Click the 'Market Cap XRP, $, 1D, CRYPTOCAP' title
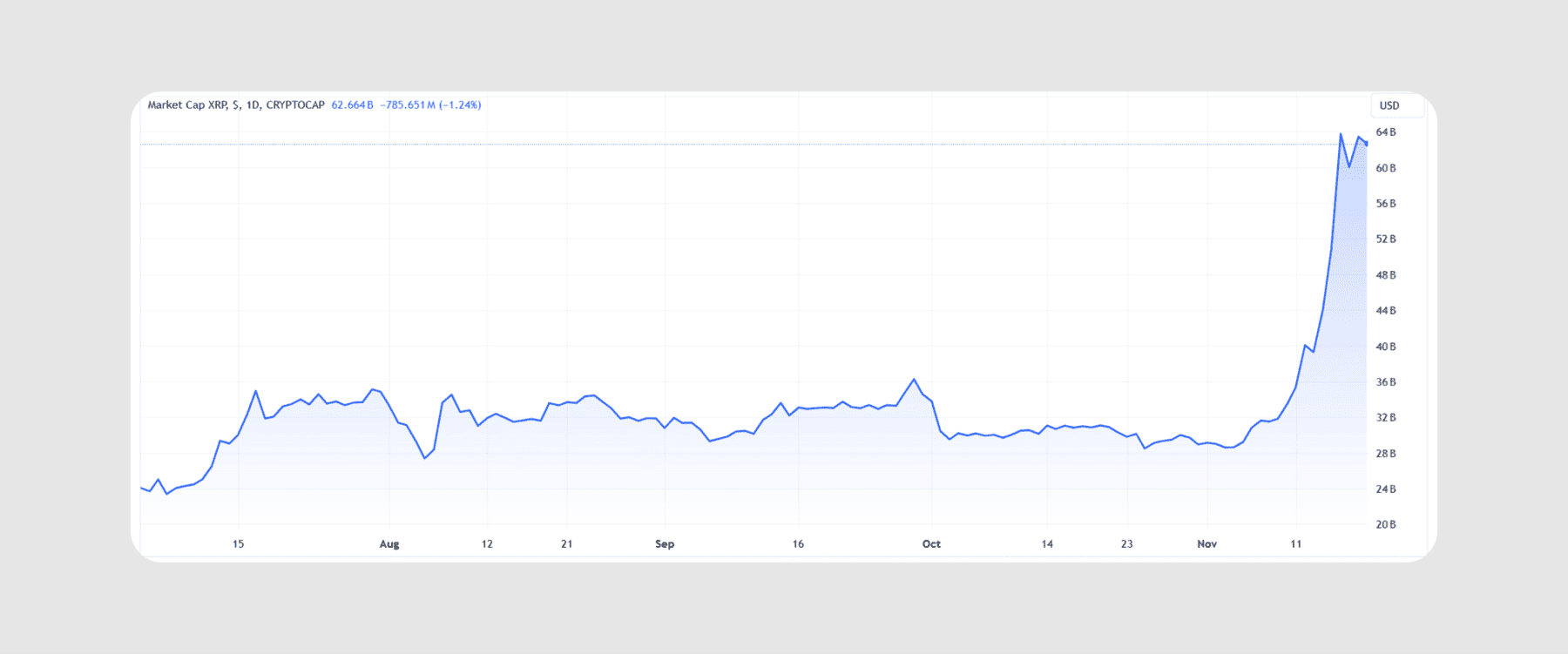The image size is (1568, 654). 236,105
